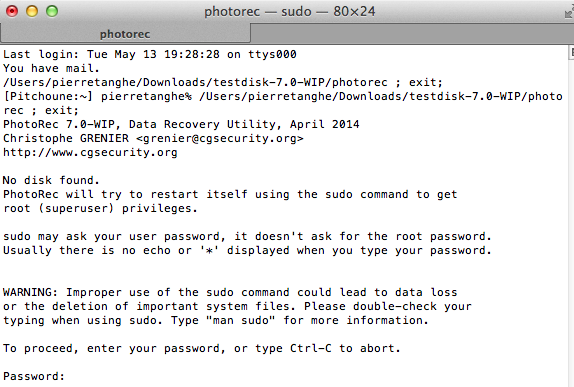Click the scrollbar at the terminal's right edge
Viewport: 574px width, 387px height.
571,216
